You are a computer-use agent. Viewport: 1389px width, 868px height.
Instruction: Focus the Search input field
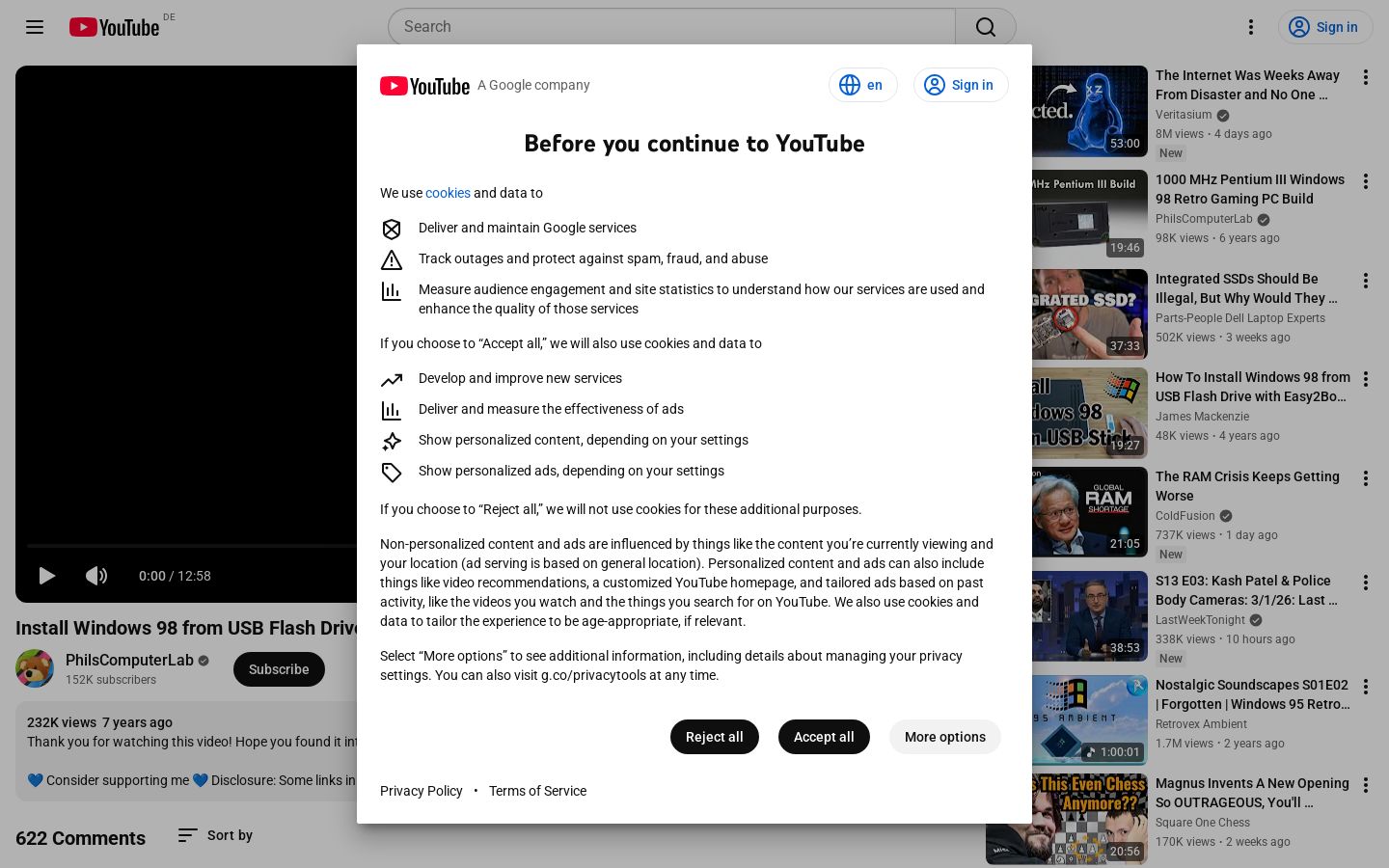click(671, 27)
